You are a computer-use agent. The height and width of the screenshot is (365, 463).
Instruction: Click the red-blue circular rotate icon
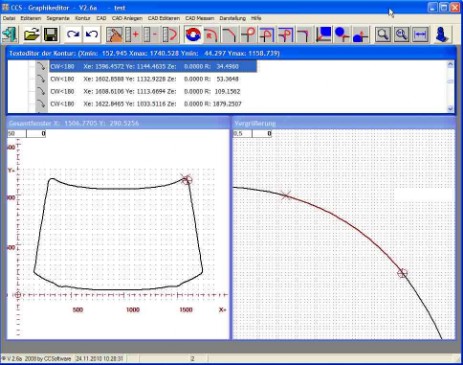(x=193, y=34)
